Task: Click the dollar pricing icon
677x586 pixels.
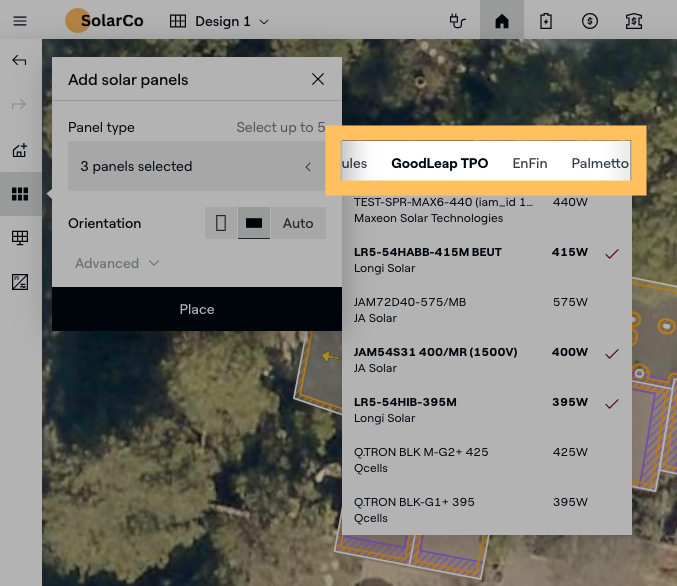Action: (590, 21)
